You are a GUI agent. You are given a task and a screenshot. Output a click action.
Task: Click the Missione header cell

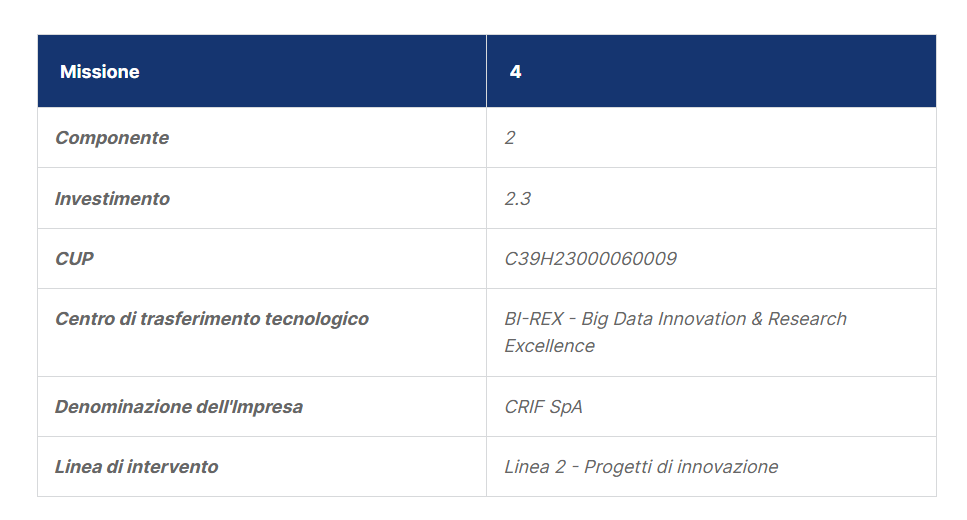(262, 71)
